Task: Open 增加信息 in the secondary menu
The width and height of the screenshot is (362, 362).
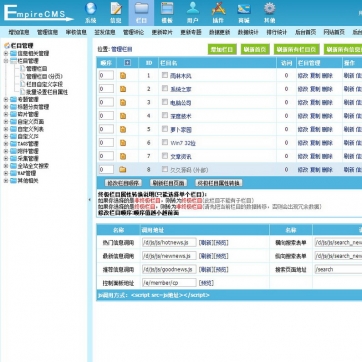Action: [19, 32]
